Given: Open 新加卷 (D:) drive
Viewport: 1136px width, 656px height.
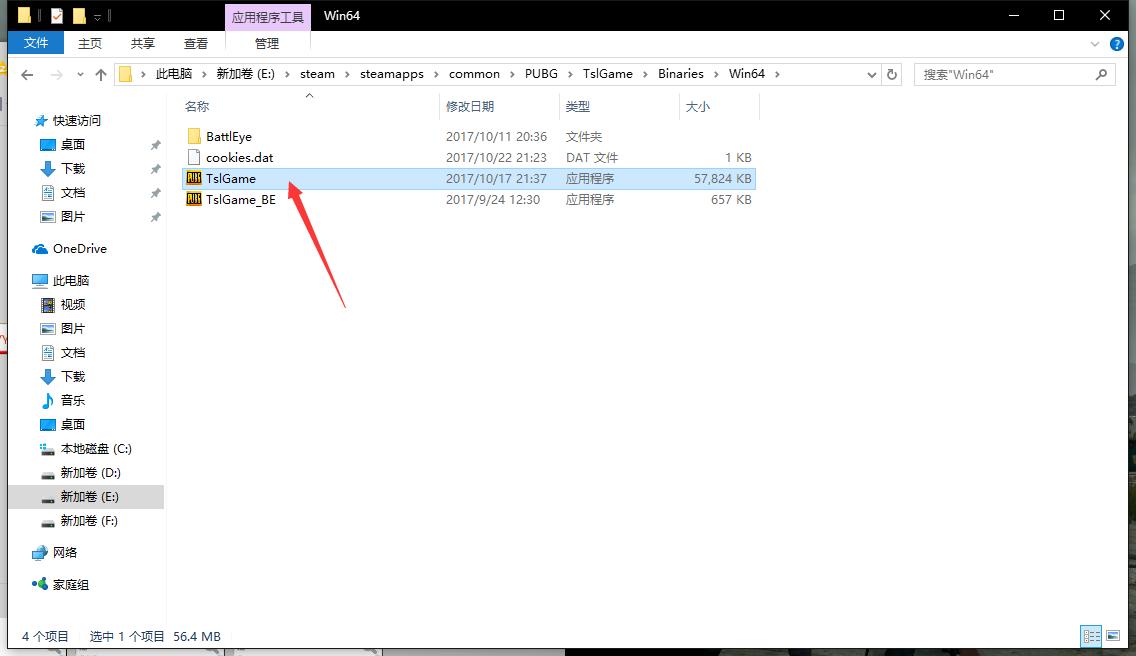Looking at the screenshot, I should (x=80, y=473).
